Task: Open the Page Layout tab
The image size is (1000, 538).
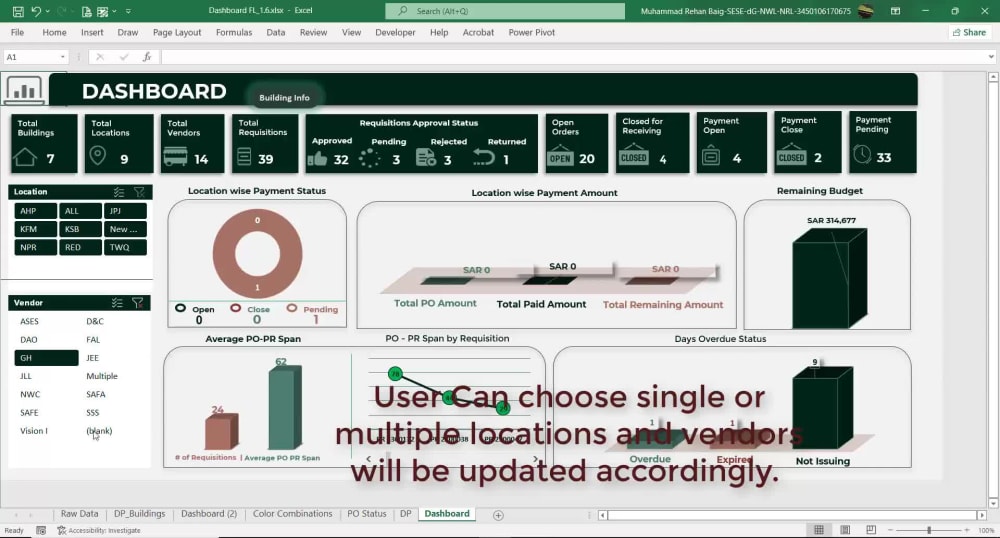Action: coord(177,32)
